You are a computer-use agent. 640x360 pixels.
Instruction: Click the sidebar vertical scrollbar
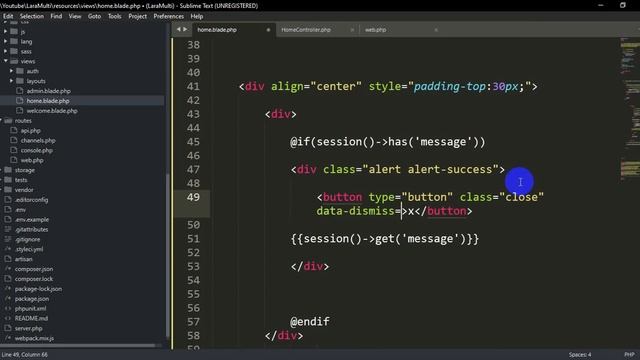[x=167, y=255]
